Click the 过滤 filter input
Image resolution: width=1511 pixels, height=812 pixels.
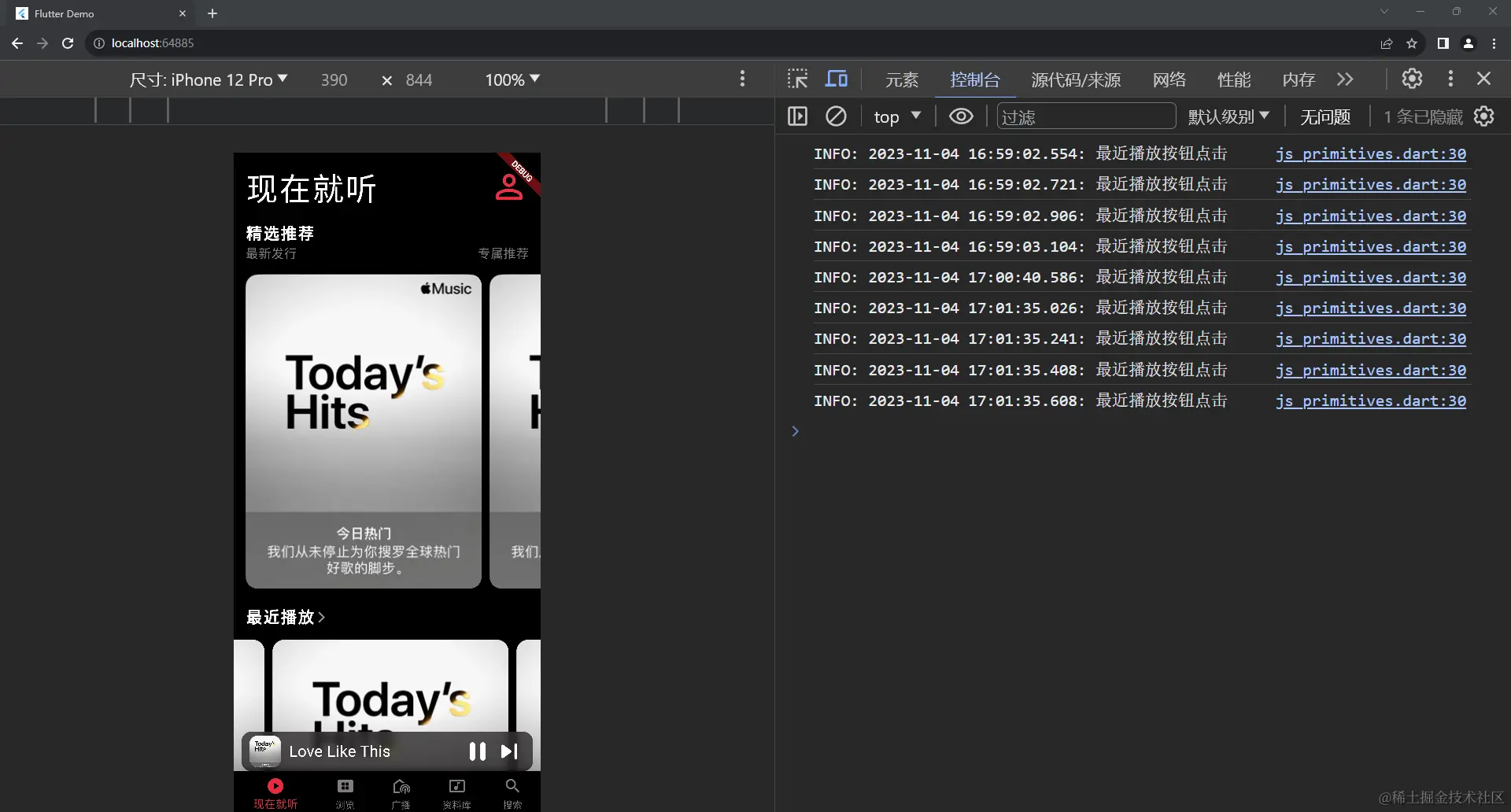click(x=1086, y=116)
